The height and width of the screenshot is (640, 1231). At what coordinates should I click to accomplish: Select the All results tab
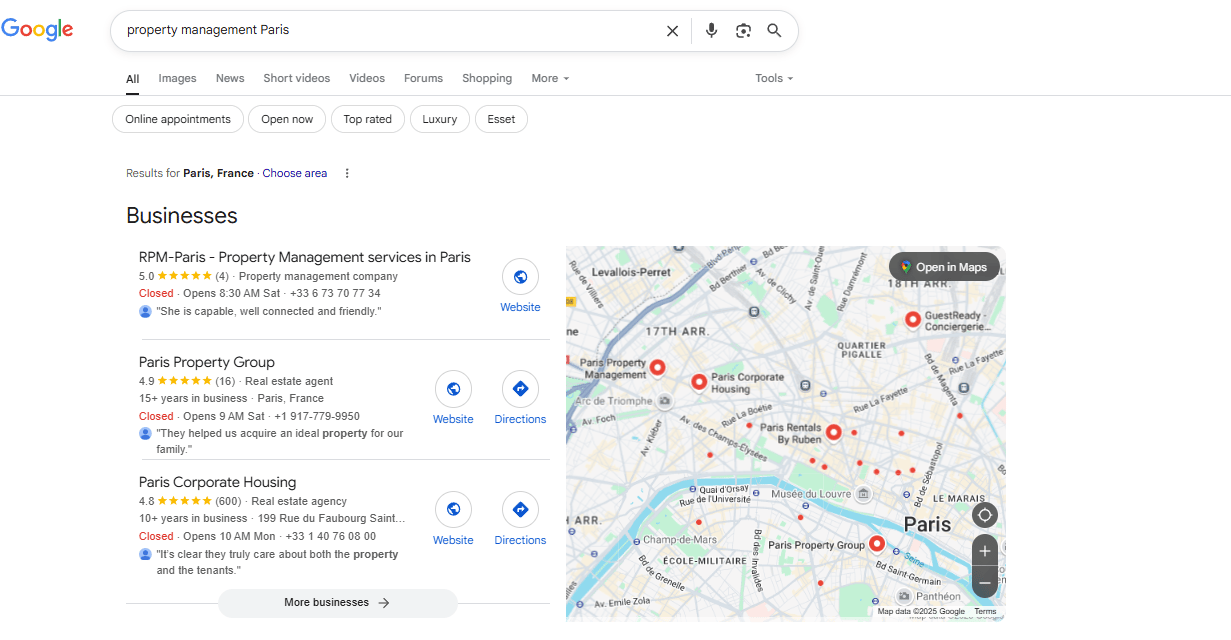[132, 79]
